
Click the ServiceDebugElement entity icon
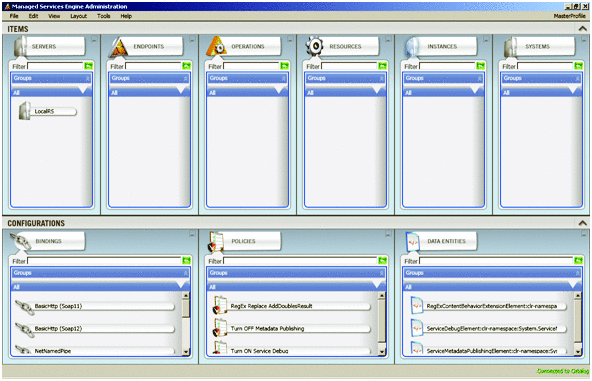click(x=417, y=328)
